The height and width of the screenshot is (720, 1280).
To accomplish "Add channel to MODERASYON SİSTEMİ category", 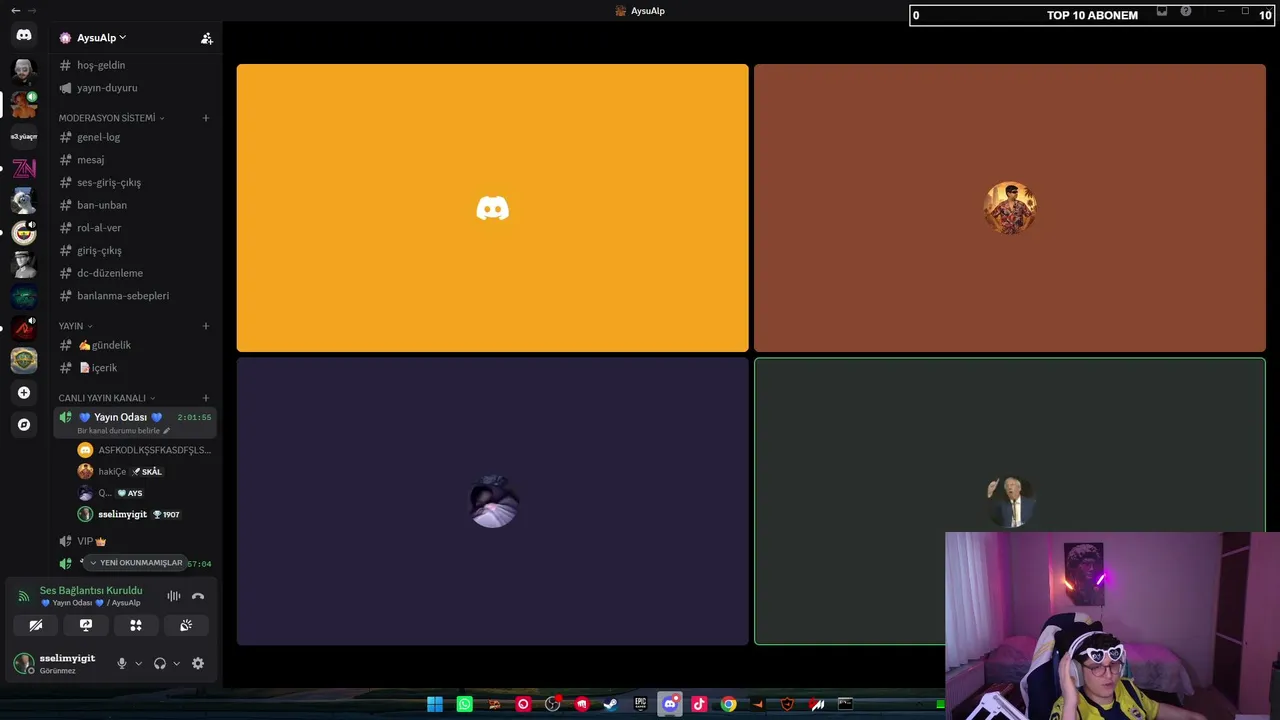I will (x=206, y=118).
